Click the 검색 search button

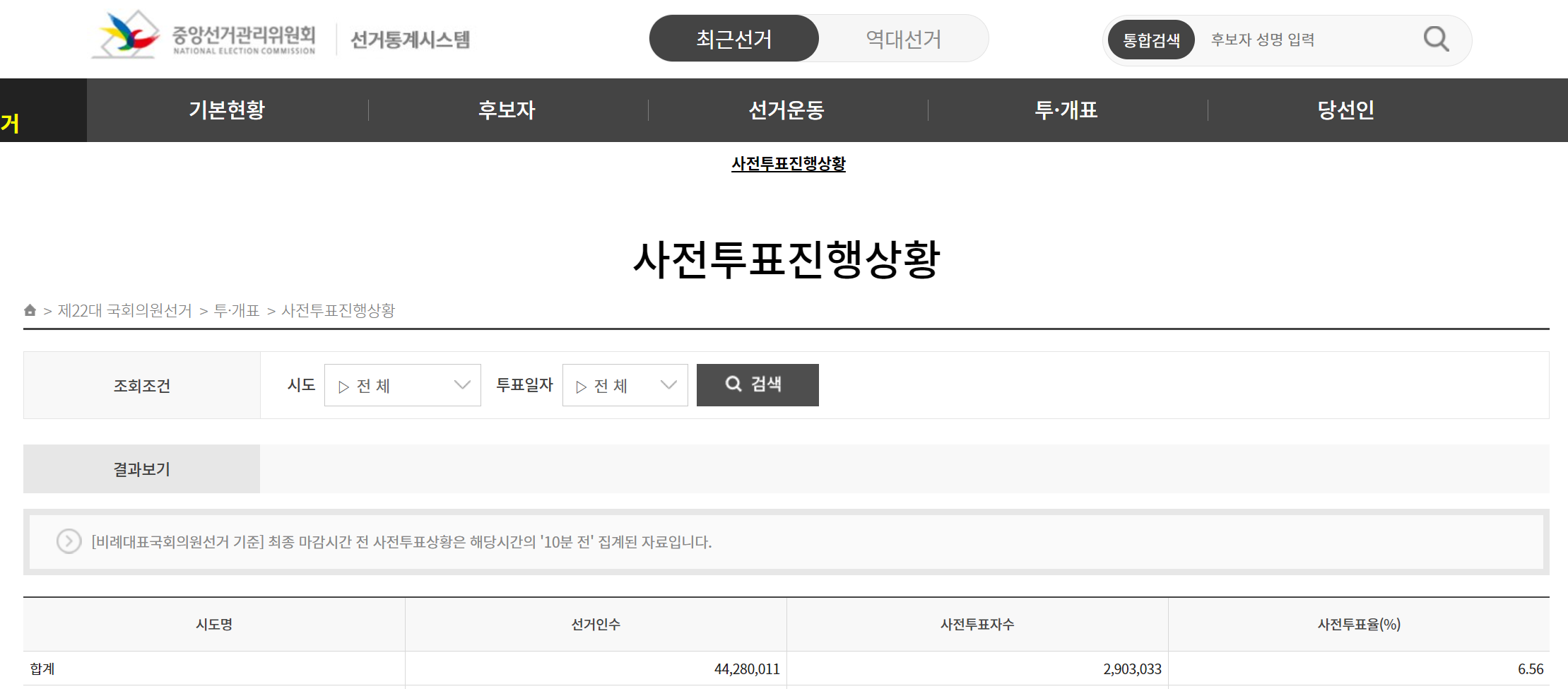coord(758,385)
